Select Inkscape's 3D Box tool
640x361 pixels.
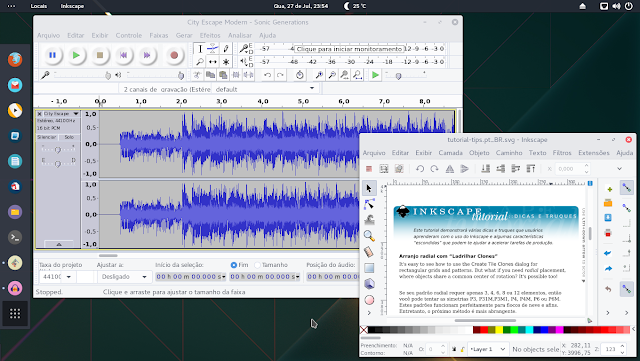(369, 284)
